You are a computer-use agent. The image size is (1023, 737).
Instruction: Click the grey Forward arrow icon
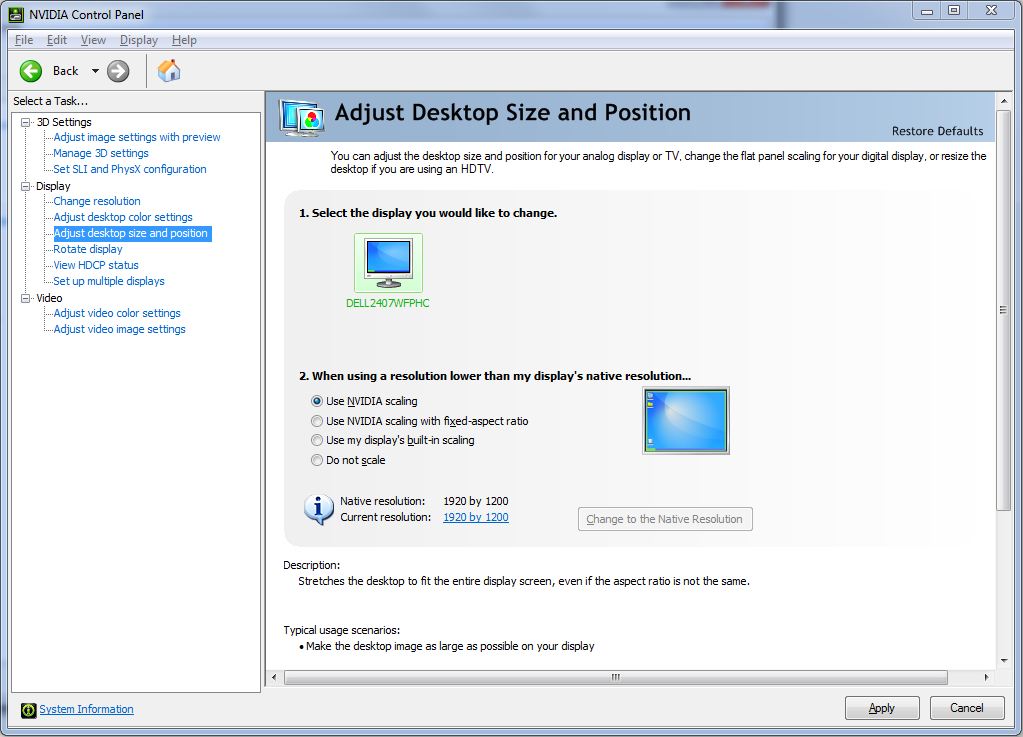(118, 71)
